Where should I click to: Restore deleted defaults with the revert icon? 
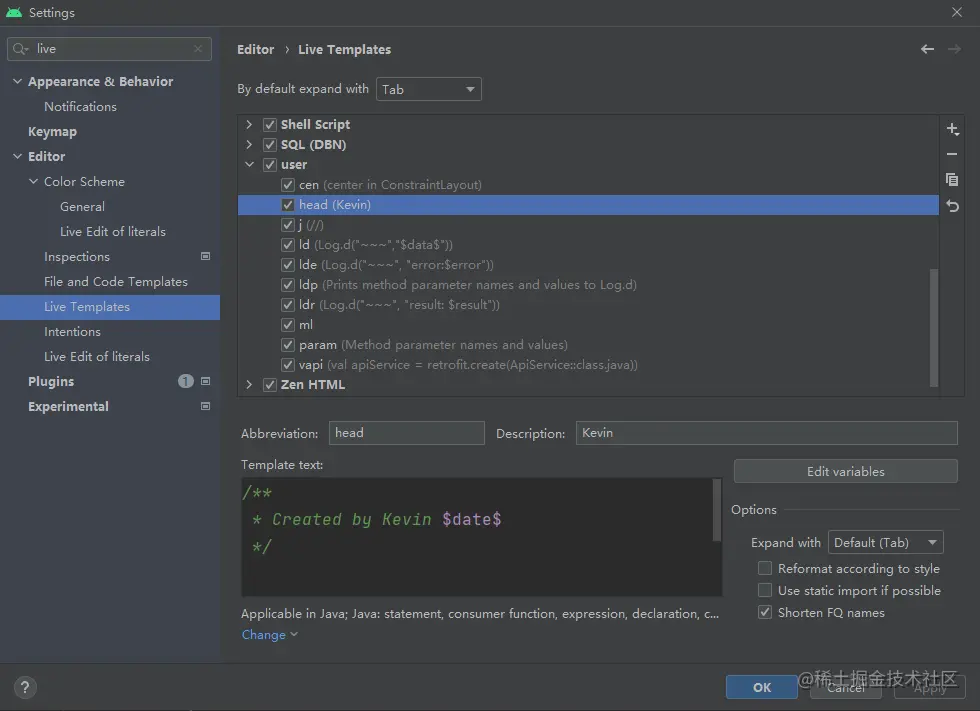952,206
